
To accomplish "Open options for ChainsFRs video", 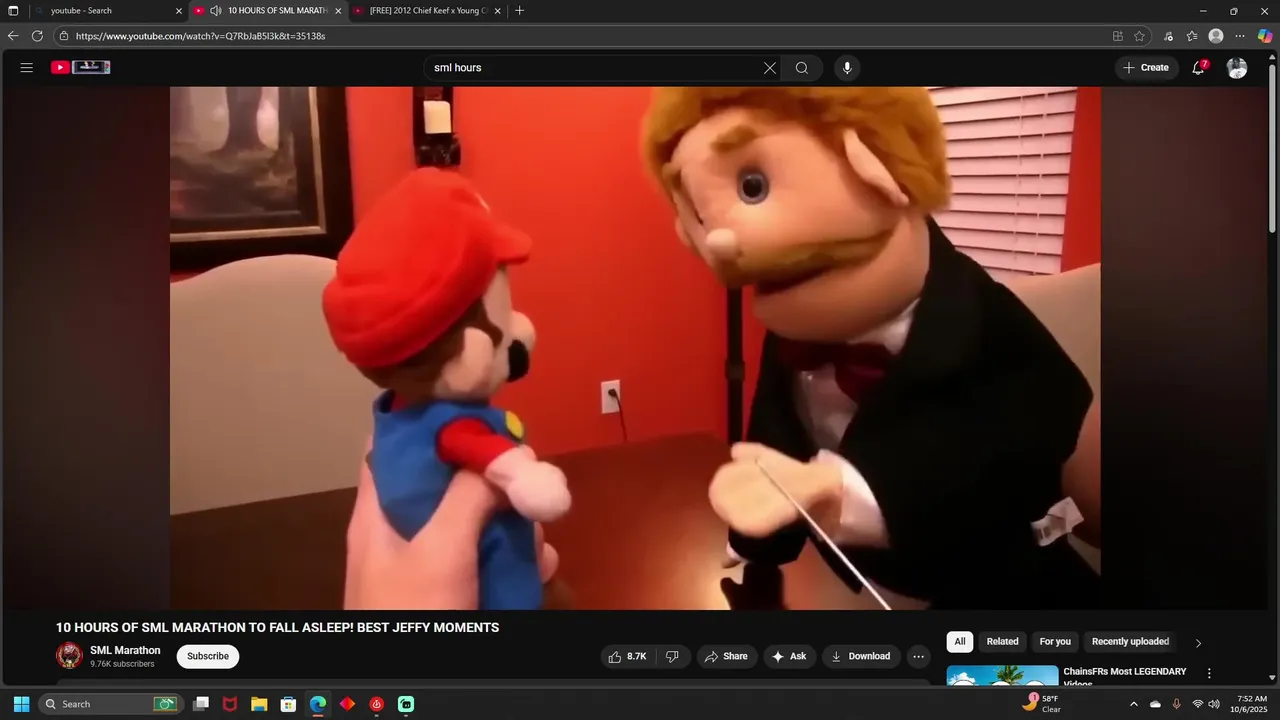I will (1209, 673).
